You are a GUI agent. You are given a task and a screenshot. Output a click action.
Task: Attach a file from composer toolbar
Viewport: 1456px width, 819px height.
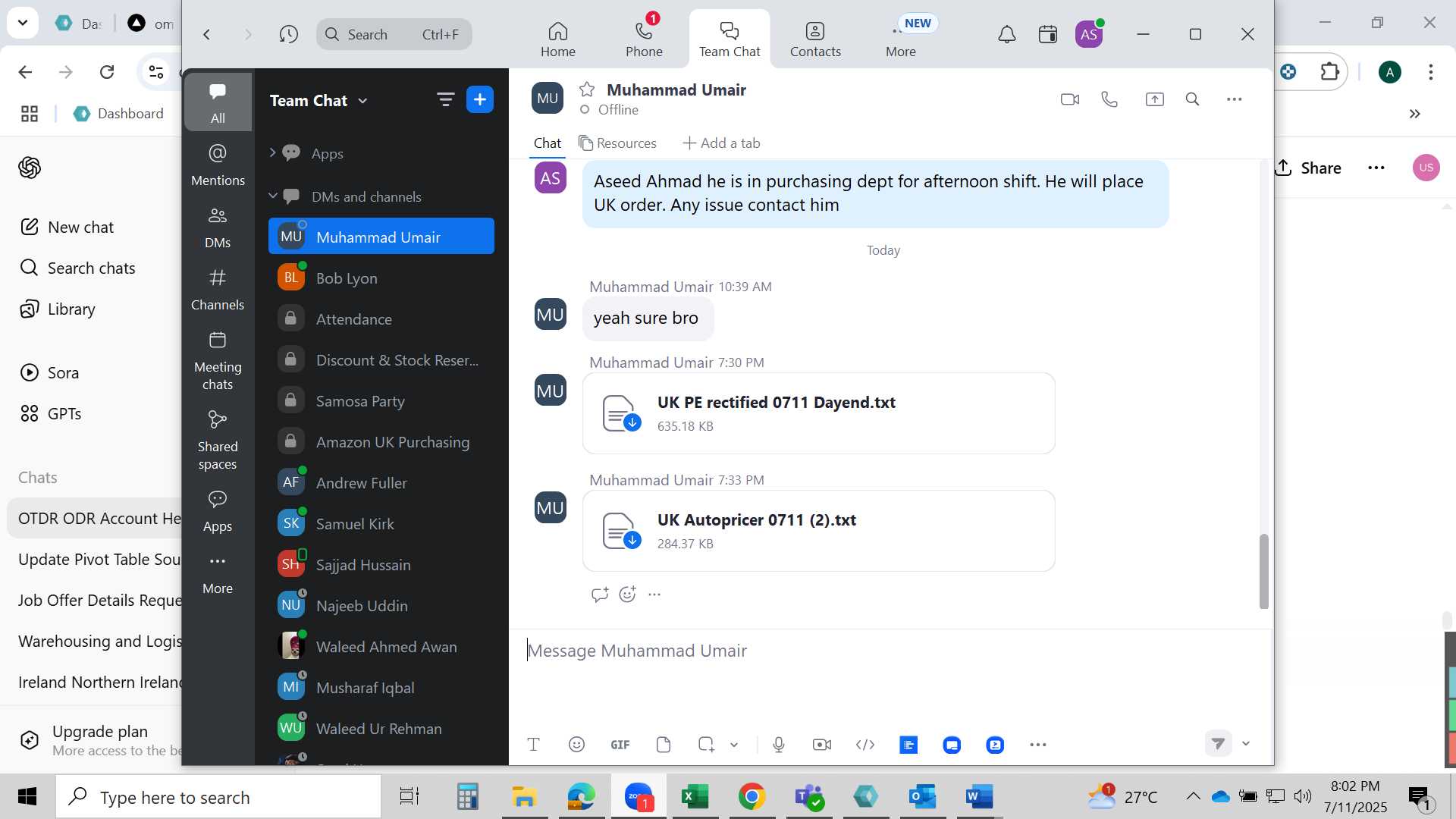[x=664, y=745]
